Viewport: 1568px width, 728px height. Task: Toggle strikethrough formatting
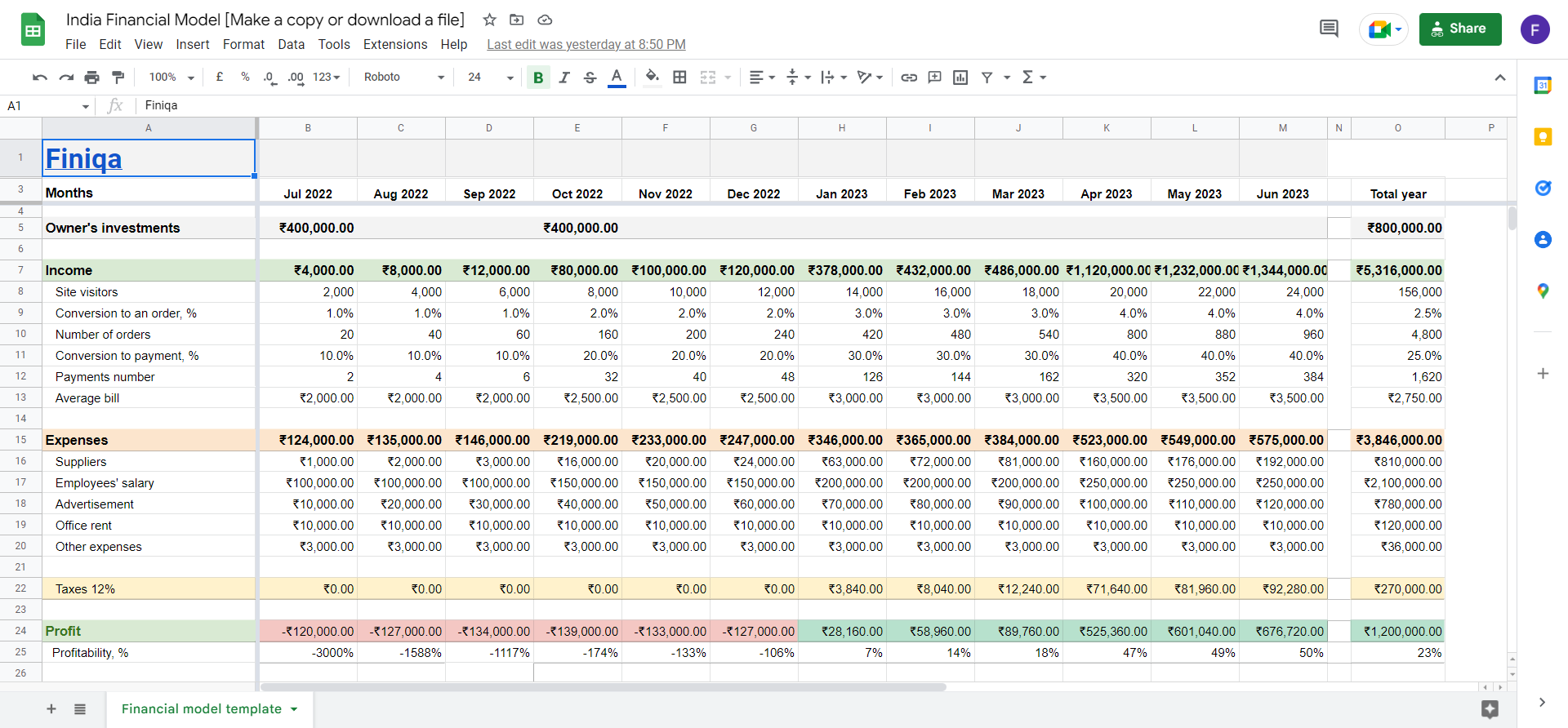[590, 78]
